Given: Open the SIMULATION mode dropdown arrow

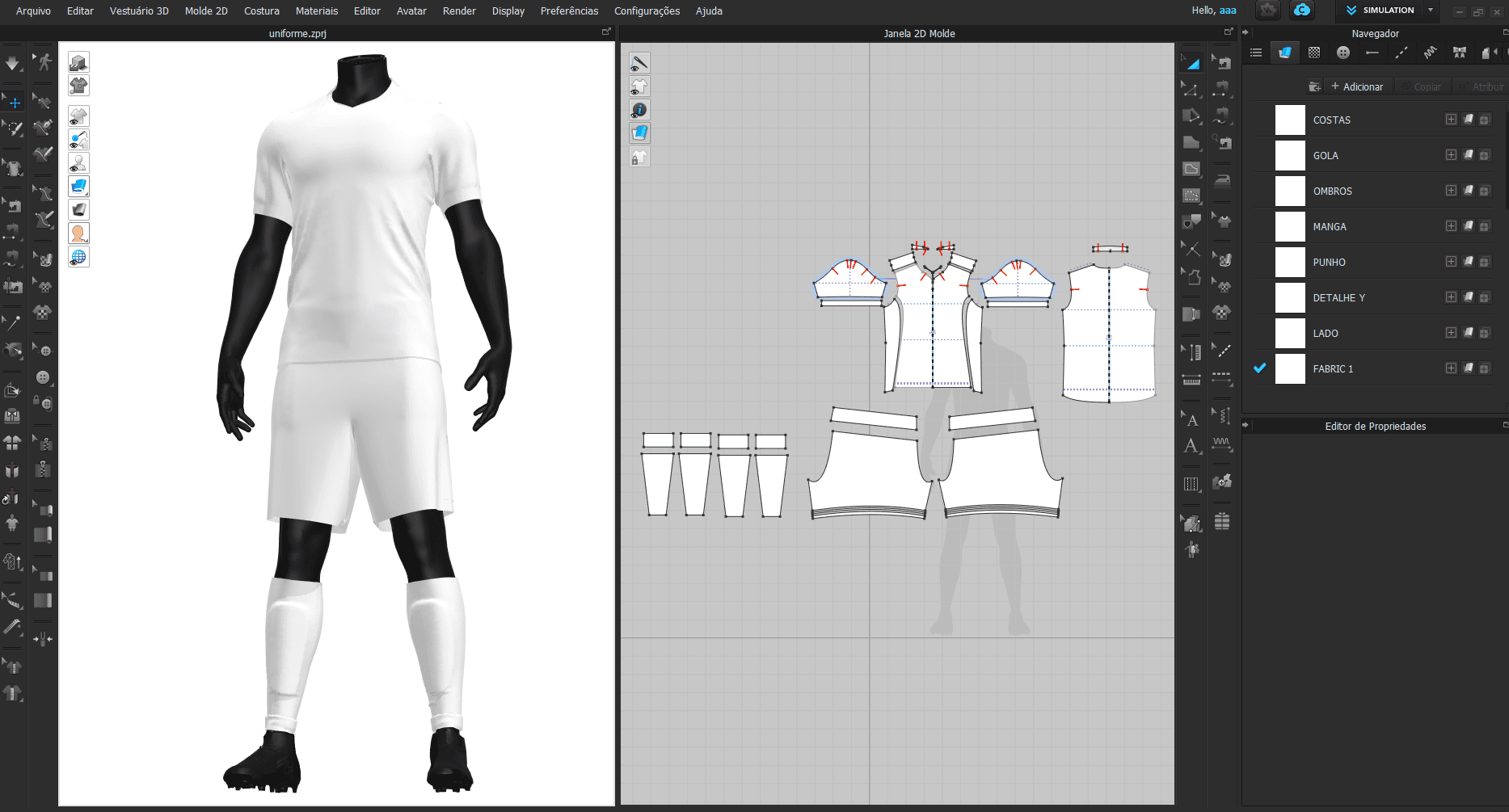Looking at the screenshot, I should (1431, 11).
